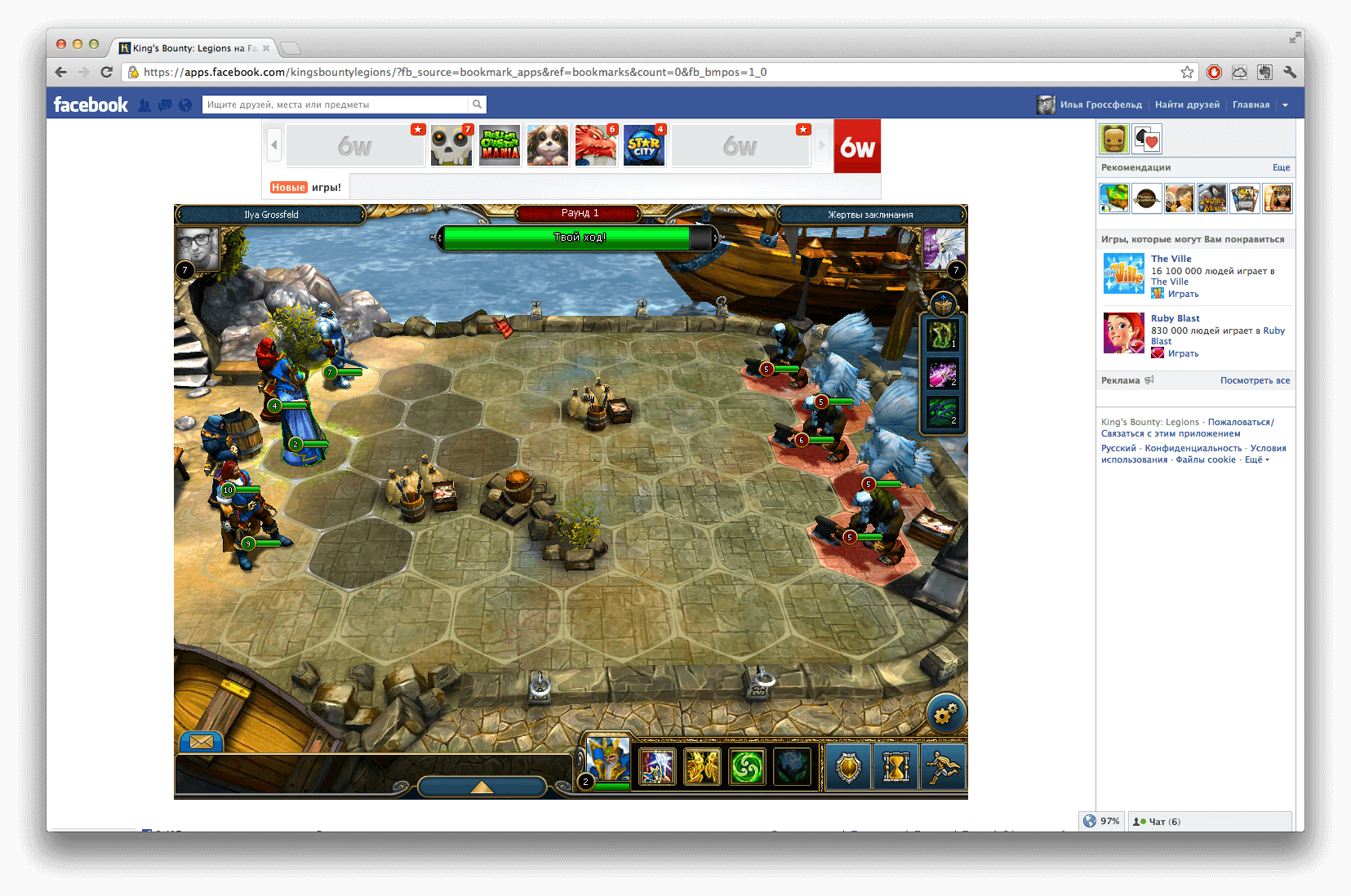Open the green island recommended game
This screenshot has height=896, width=1351.
1114,198
